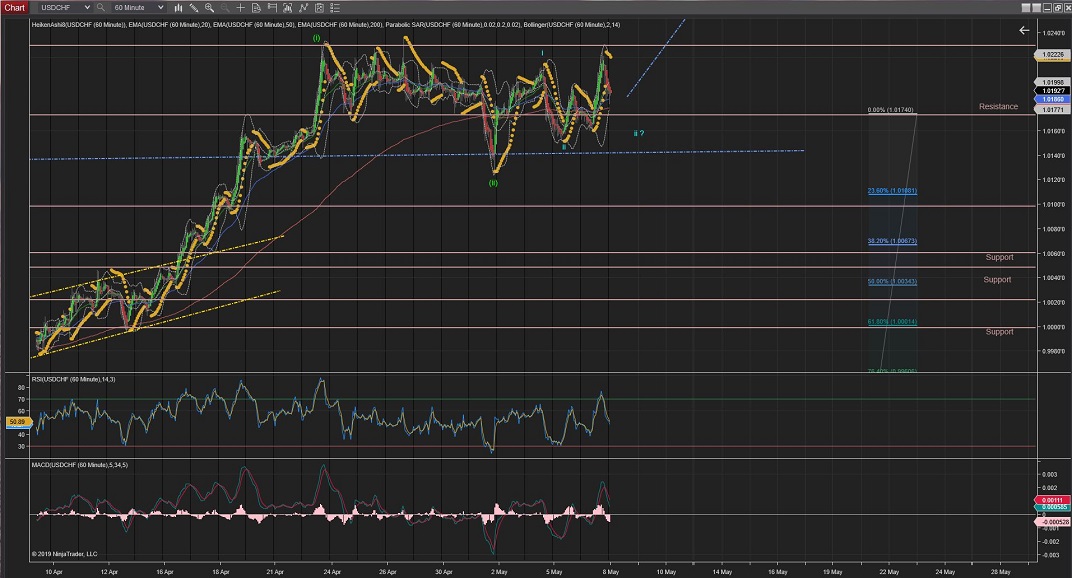This screenshot has width=1072, height=578.
Task: Click the zoom in magnifier icon
Action: pos(208,7)
